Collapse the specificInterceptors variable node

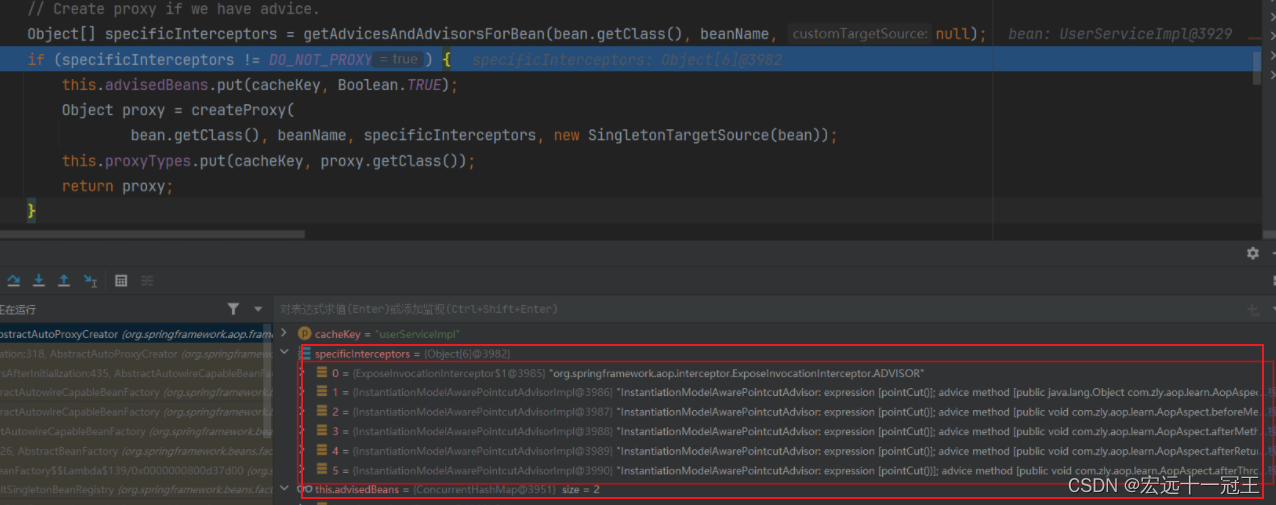point(285,352)
